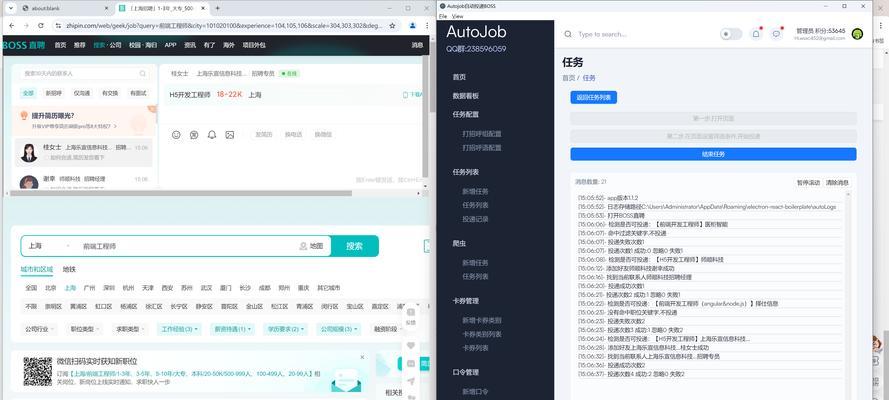Click AutoJob search magnifier icon
889x400 pixels.
click(x=568, y=34)
